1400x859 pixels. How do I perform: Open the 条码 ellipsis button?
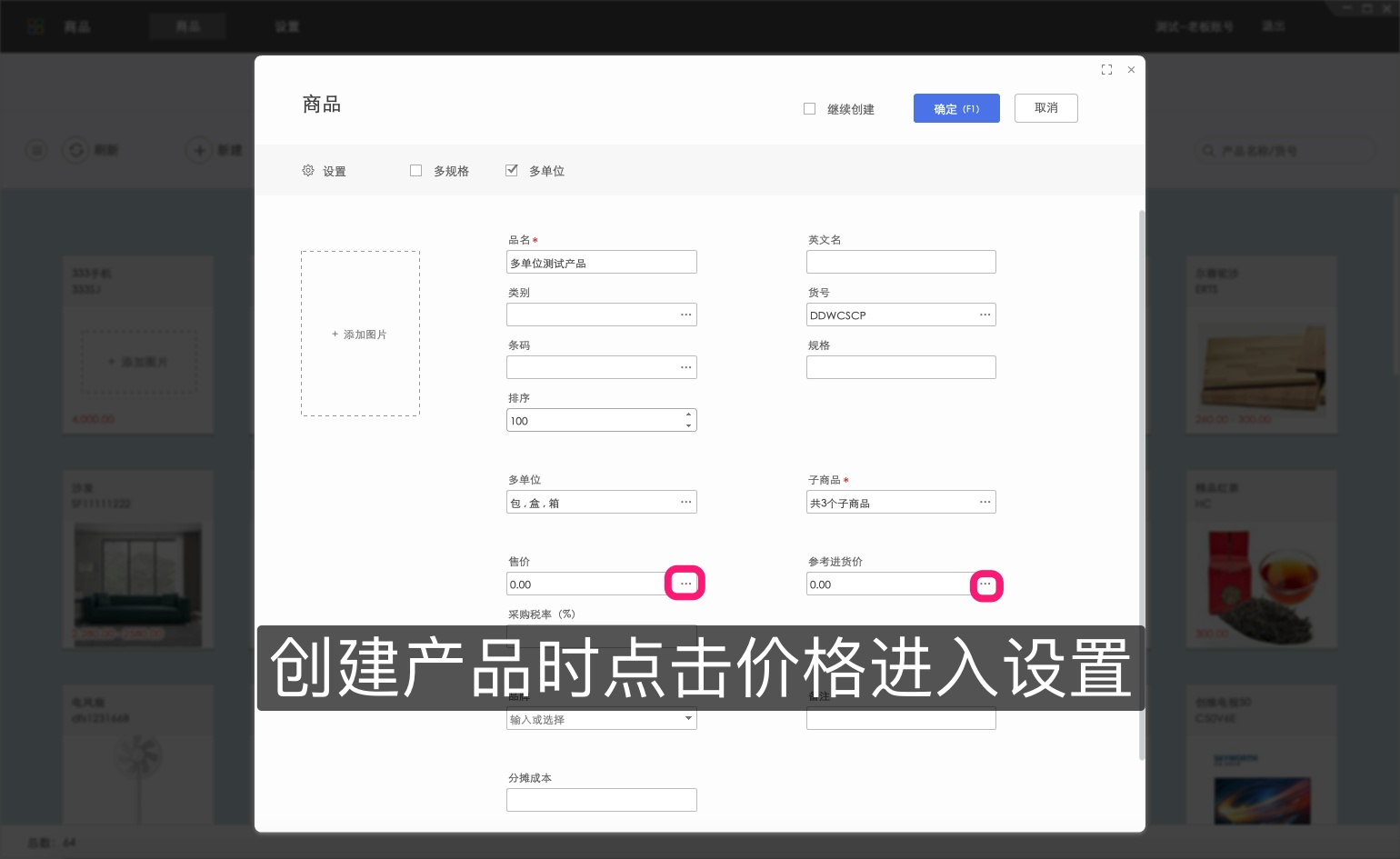point(685,367)
